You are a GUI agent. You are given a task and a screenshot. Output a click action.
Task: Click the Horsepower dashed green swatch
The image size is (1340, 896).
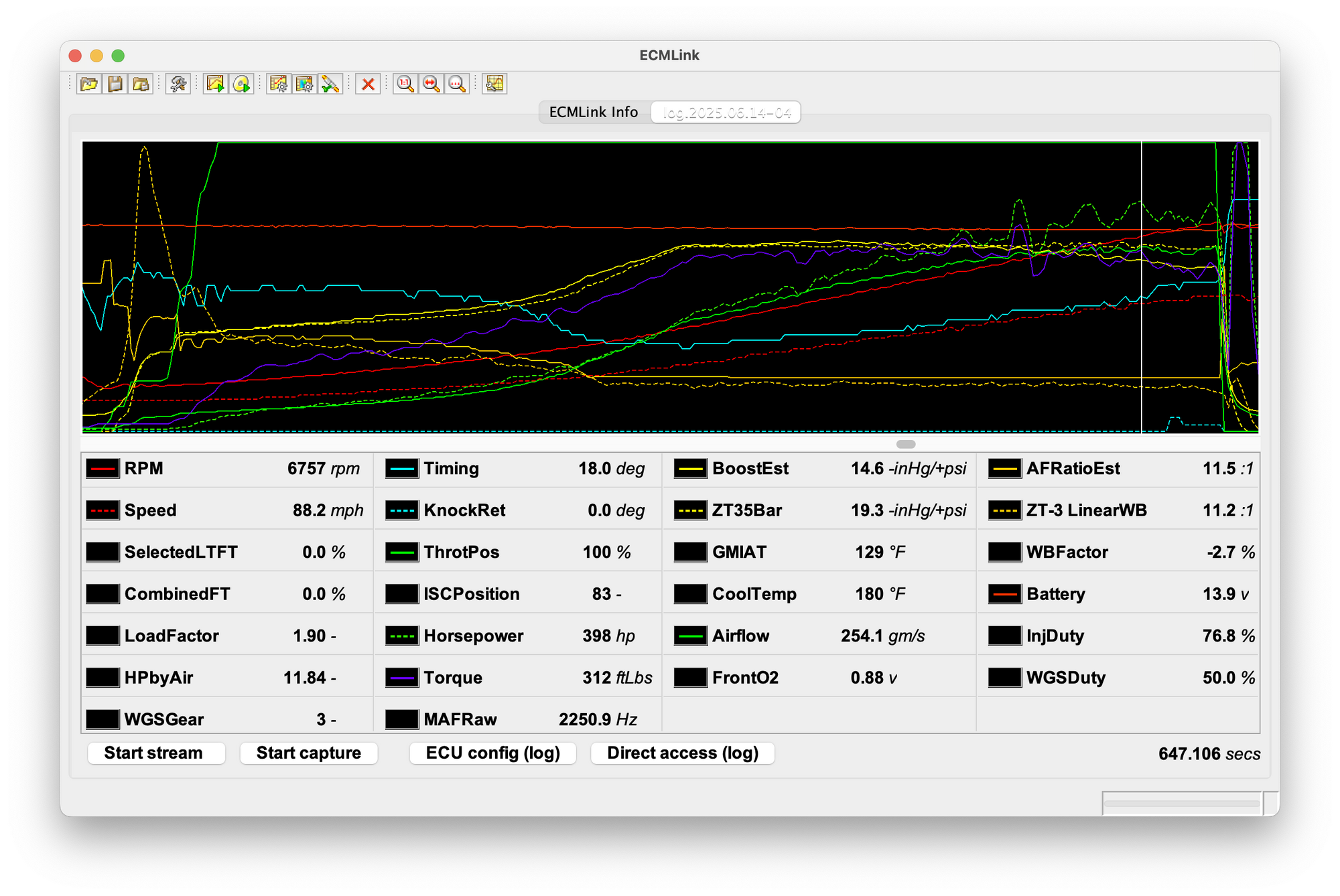pos(402,636)
